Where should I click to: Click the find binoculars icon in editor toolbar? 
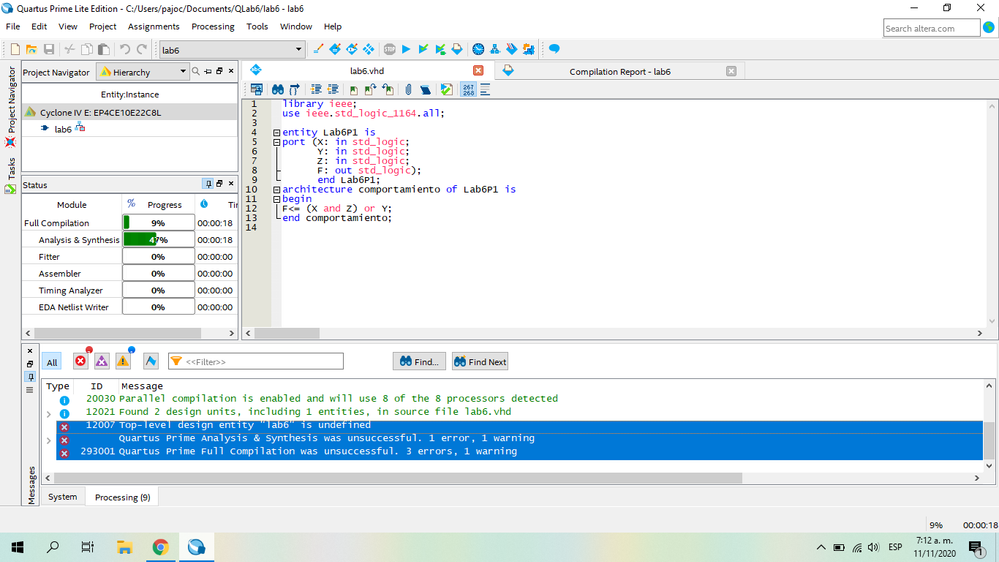pyautogui.click(x=277, y=90)
